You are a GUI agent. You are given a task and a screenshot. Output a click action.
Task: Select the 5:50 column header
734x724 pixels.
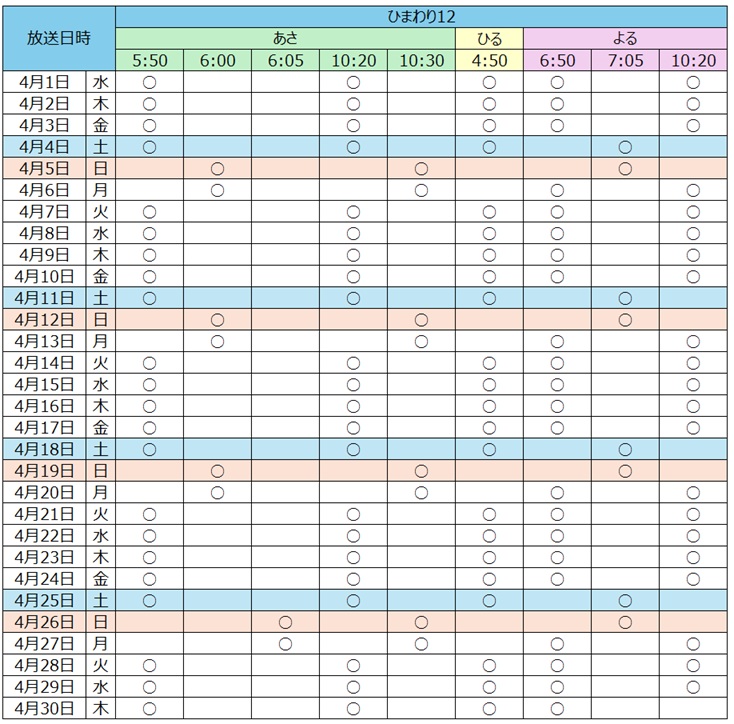[150, 61]
